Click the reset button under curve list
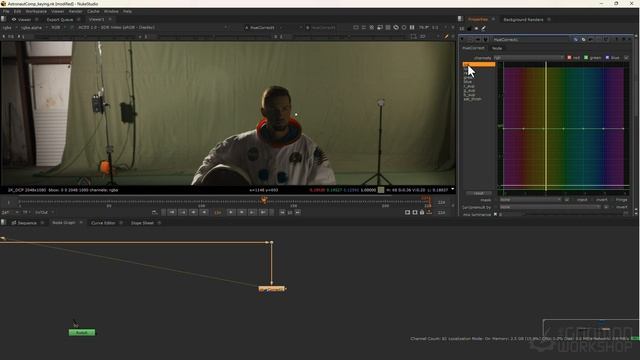 479,193
